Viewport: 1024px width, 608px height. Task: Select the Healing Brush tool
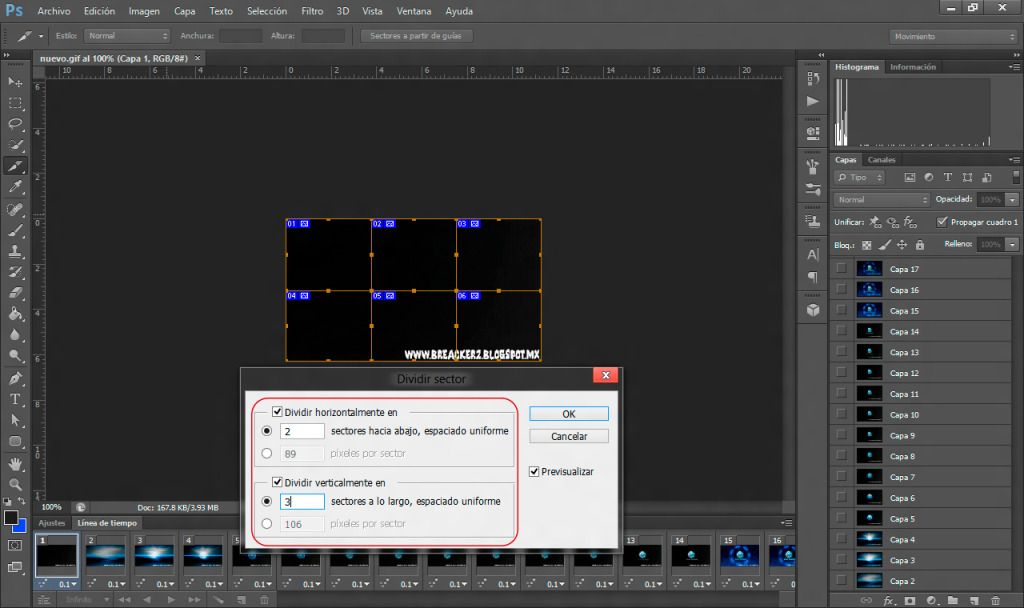click(x=15, y=209)
